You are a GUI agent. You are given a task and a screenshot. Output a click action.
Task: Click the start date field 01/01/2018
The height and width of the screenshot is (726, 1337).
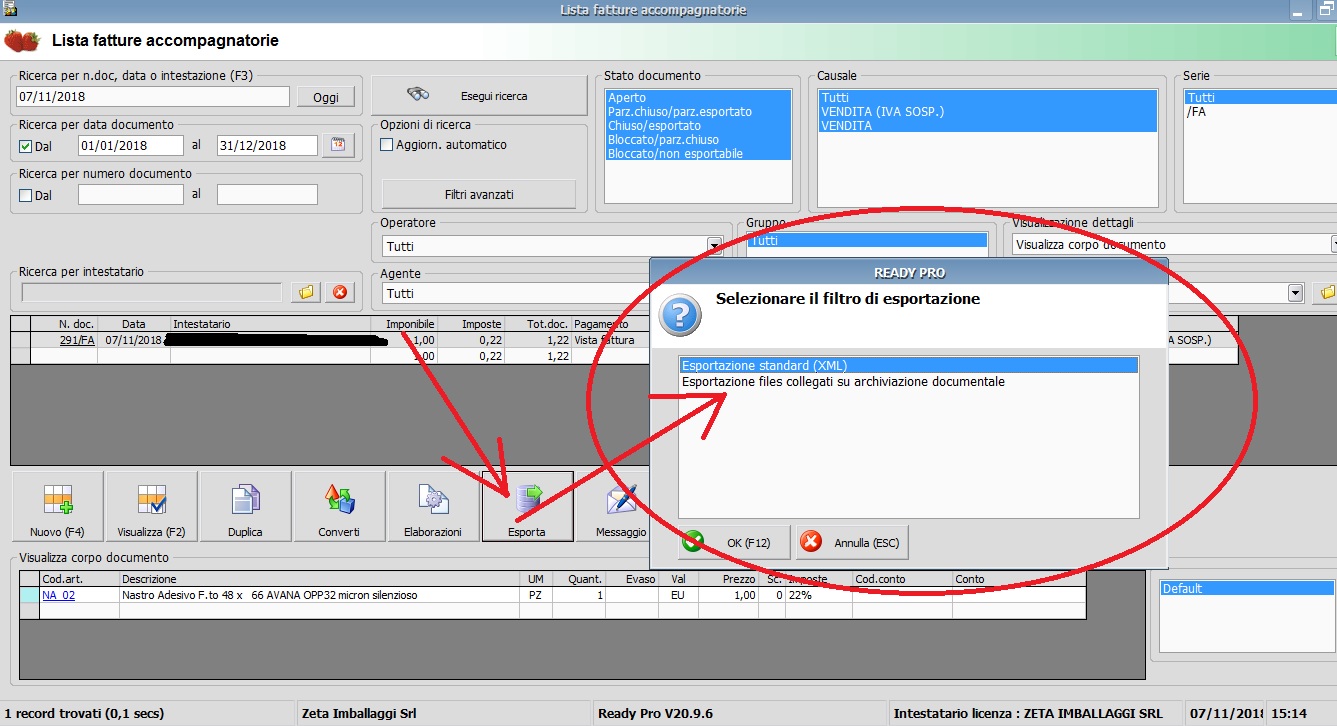coord(131,145)
